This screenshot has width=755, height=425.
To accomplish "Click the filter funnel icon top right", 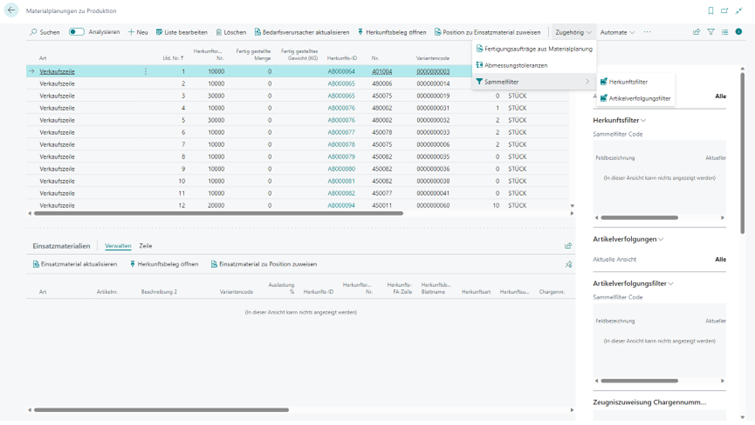I will 711,32.
